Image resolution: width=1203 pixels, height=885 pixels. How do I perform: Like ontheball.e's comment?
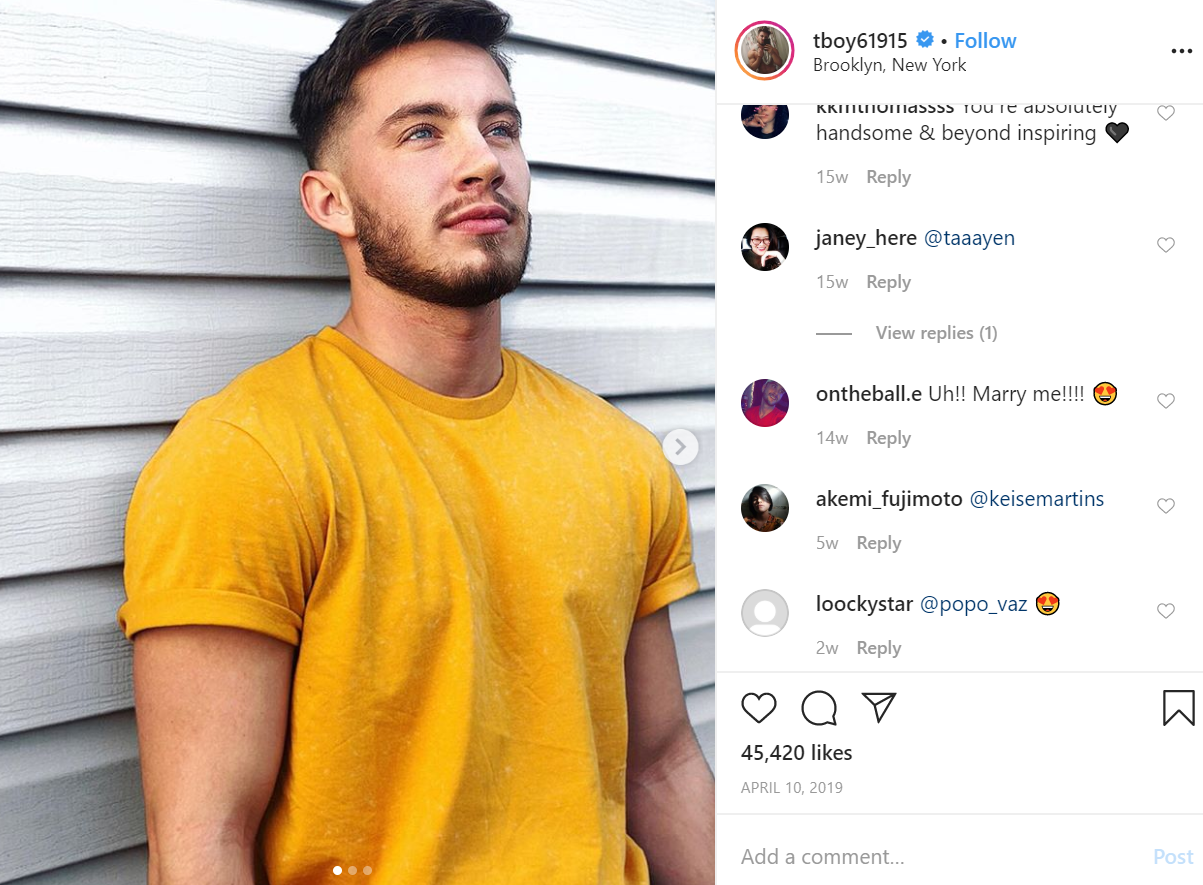click(1165, 401)
